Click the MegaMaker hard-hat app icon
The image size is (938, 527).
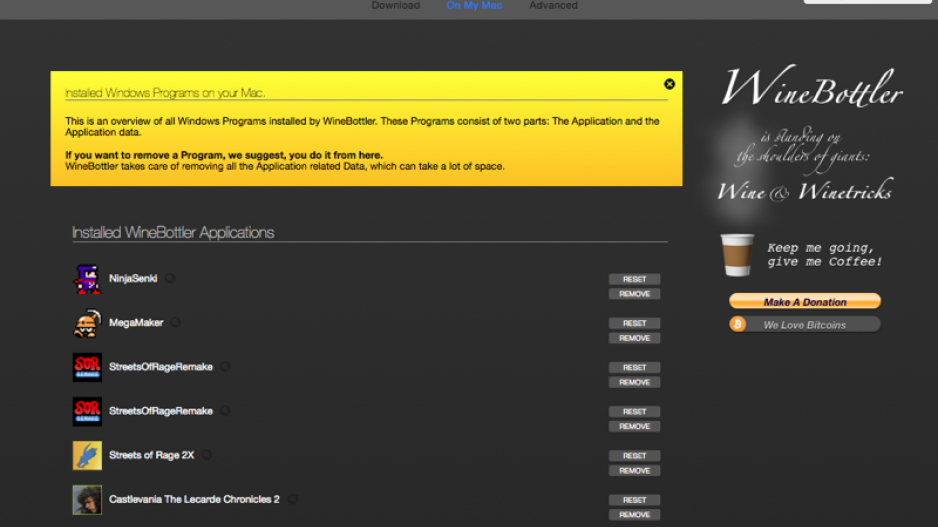[x=87, y=323]
